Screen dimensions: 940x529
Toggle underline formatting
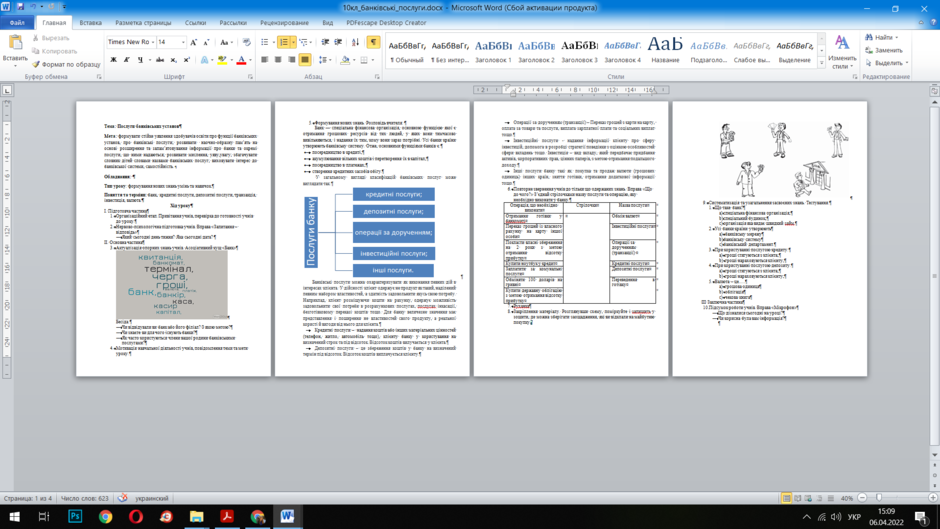(x=140, y=60)
